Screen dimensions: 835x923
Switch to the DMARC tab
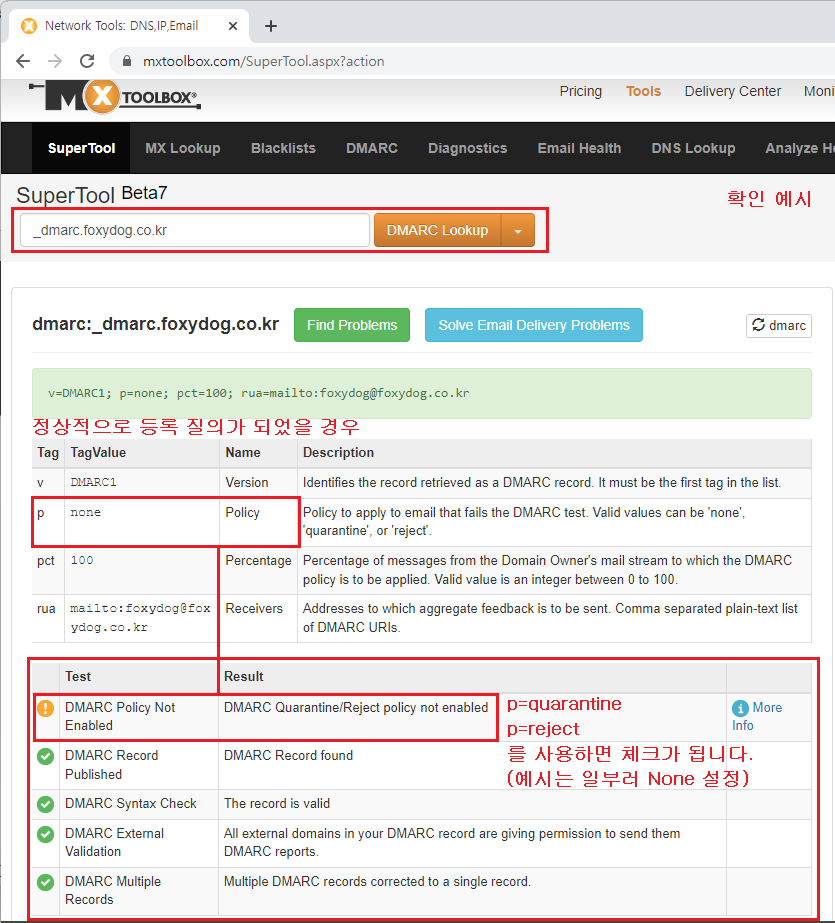coord(371,148)
